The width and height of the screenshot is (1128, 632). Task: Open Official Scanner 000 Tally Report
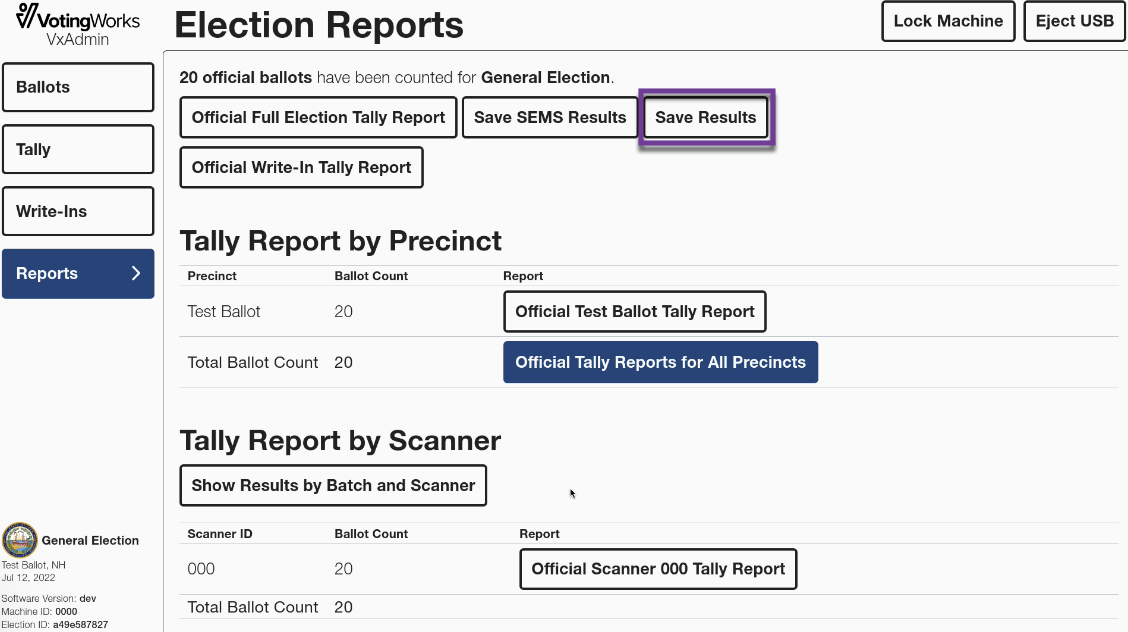coord(658,569)
